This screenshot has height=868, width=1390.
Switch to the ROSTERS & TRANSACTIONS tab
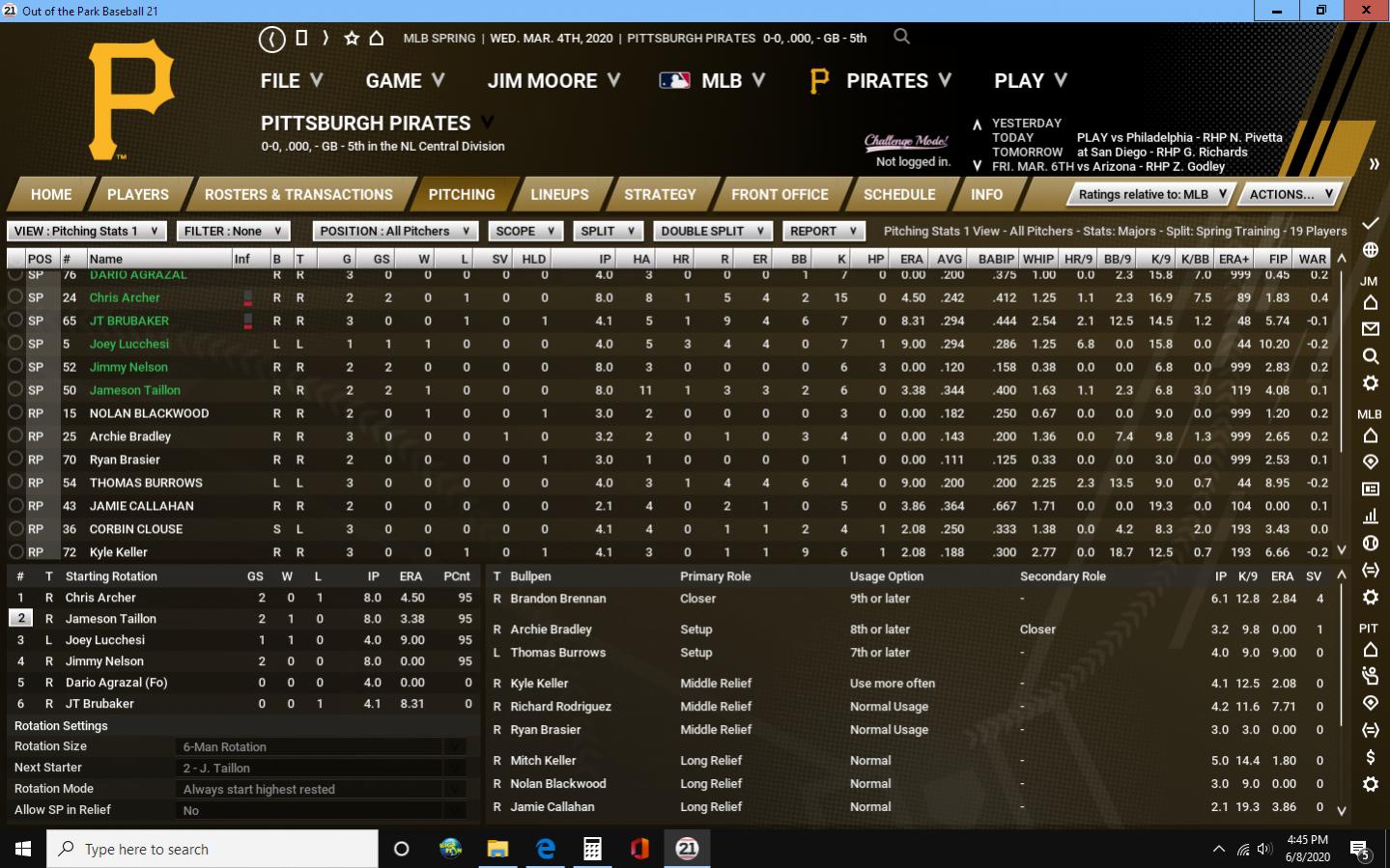pyautogui.click(x=298, y=194)
